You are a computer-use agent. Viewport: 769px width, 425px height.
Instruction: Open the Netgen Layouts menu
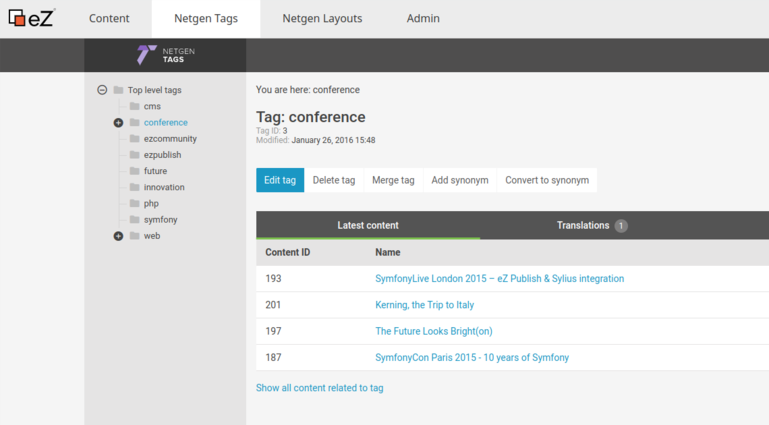[x=322, y=19]
